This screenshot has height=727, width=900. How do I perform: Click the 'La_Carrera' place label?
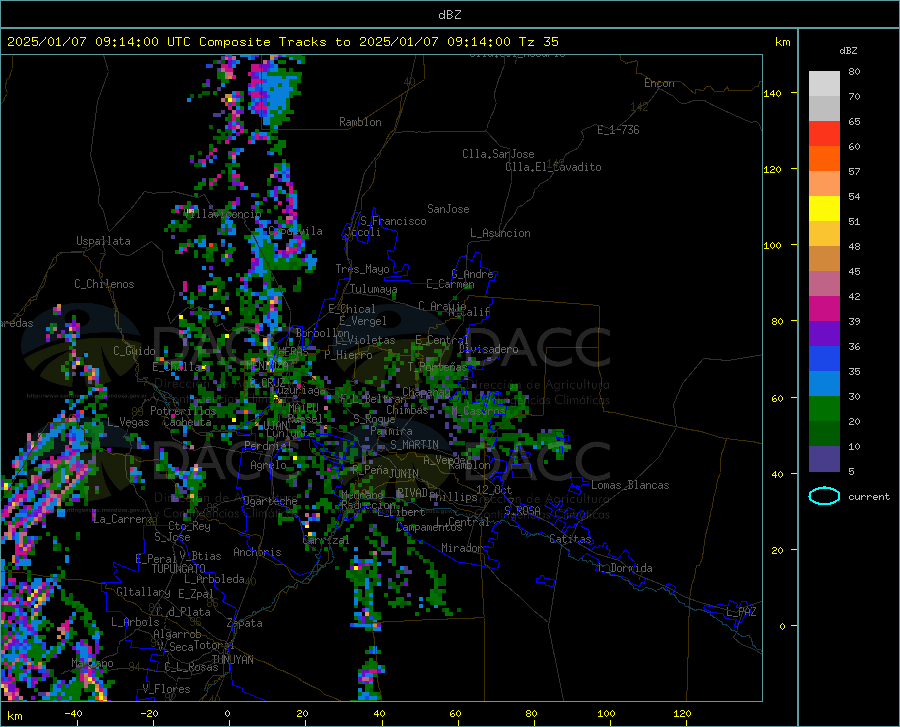(123, 519)
